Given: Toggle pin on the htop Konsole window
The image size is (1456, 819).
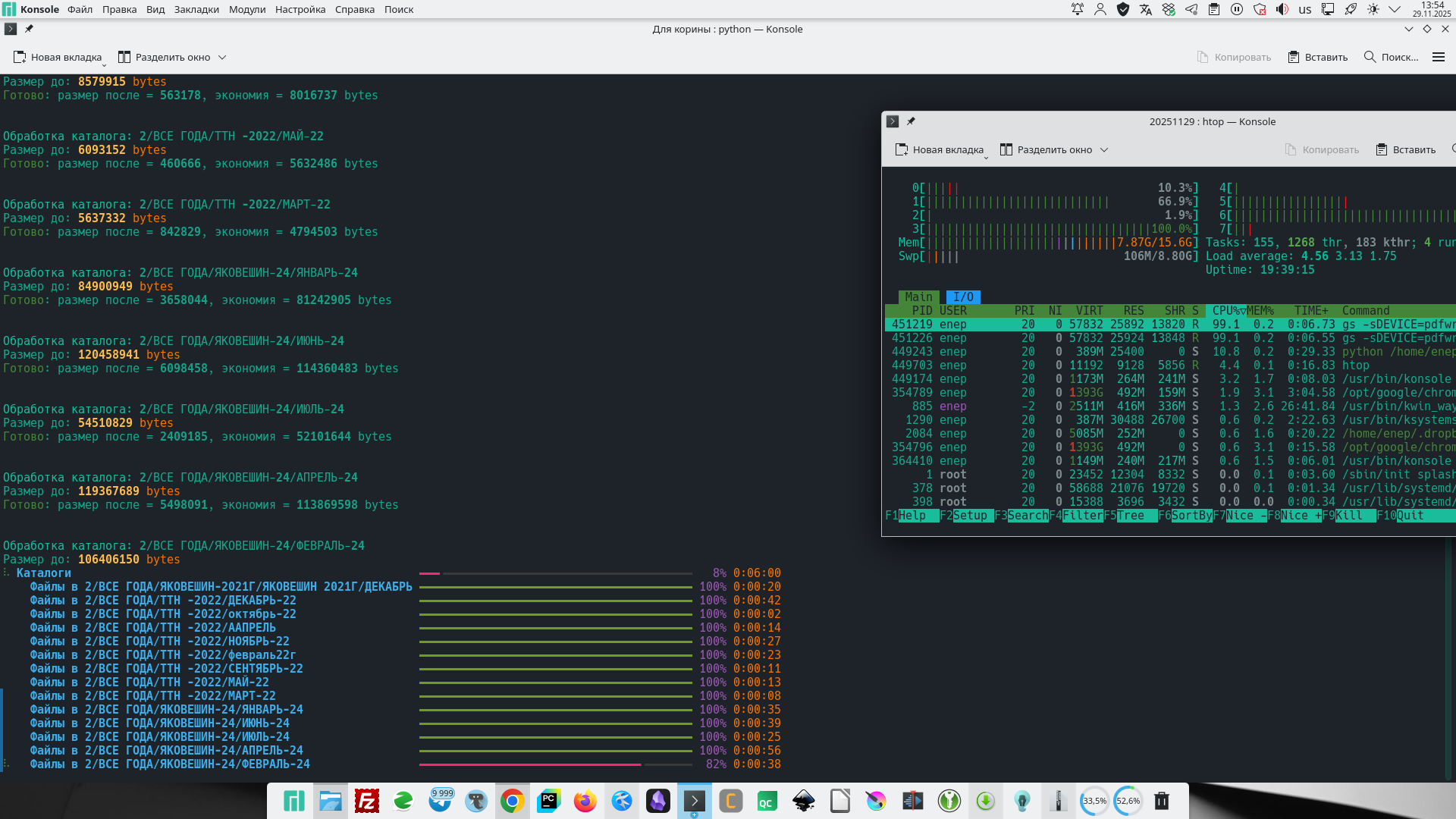Looking at the screenshot, I should tap(911, 121).
